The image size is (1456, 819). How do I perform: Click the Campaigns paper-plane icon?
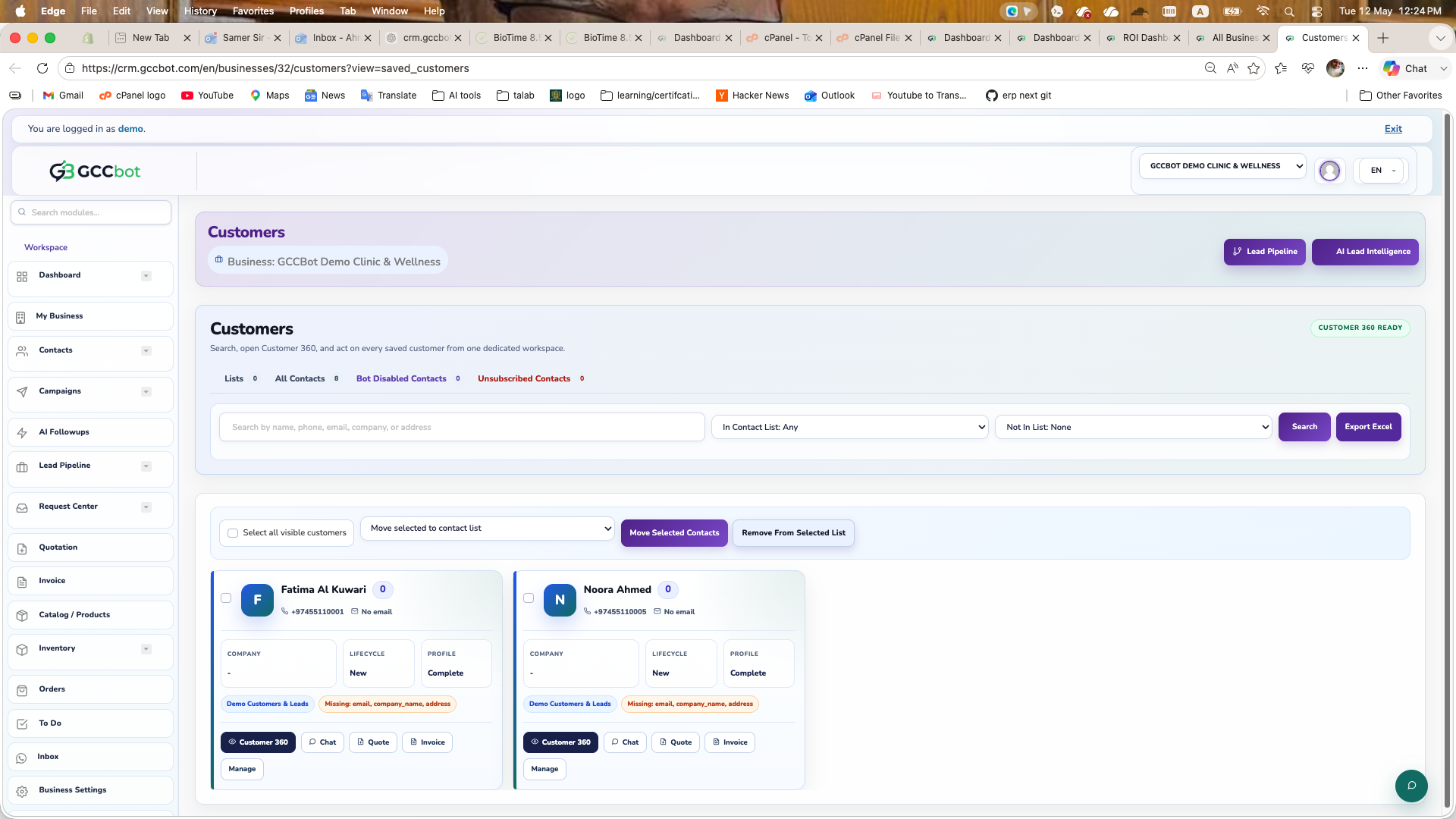point(22,392)
